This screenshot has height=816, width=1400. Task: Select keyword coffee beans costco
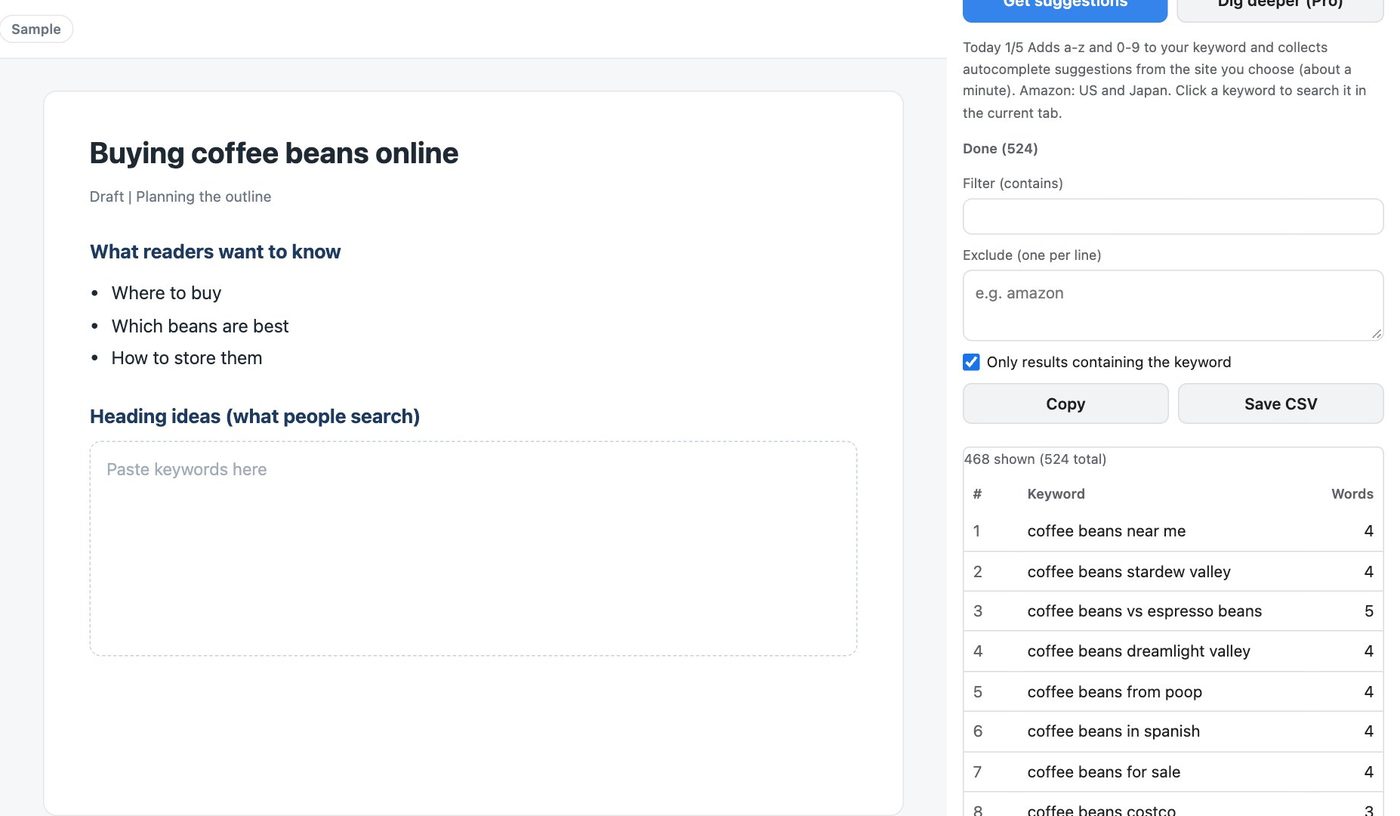pyautogui.click(x=1101, y=809)
